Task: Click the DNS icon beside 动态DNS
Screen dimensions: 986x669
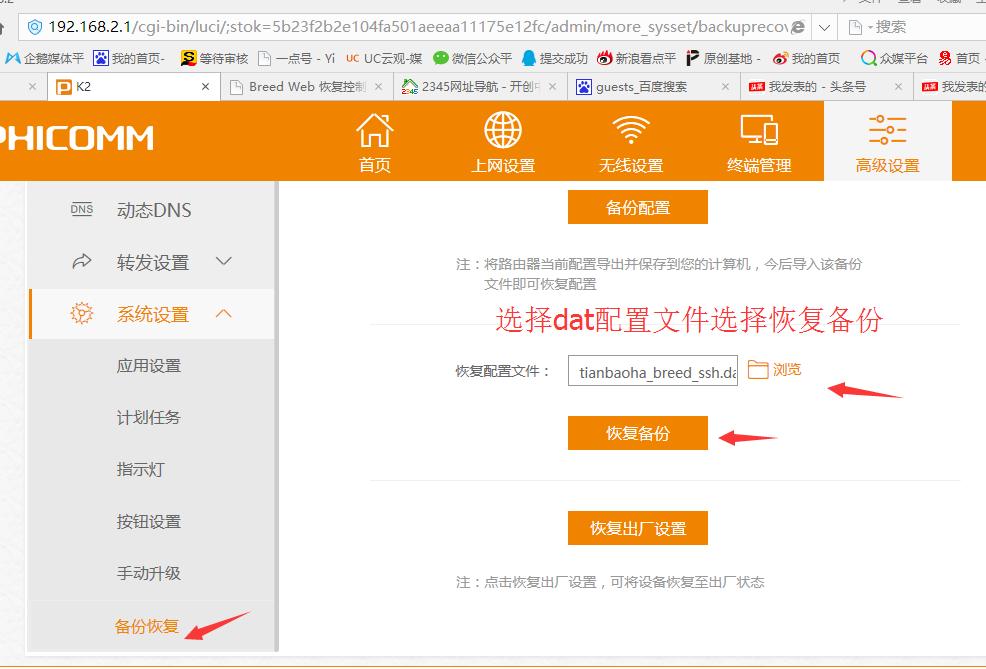Action: point(81,209)
